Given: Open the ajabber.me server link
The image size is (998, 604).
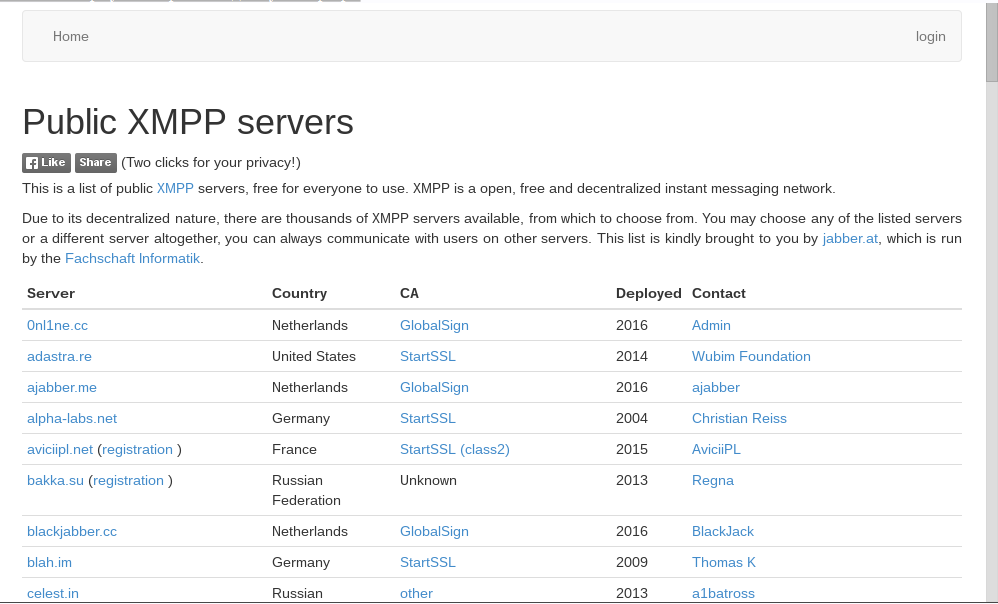Looking at the screenshot, I should [62, 388].
